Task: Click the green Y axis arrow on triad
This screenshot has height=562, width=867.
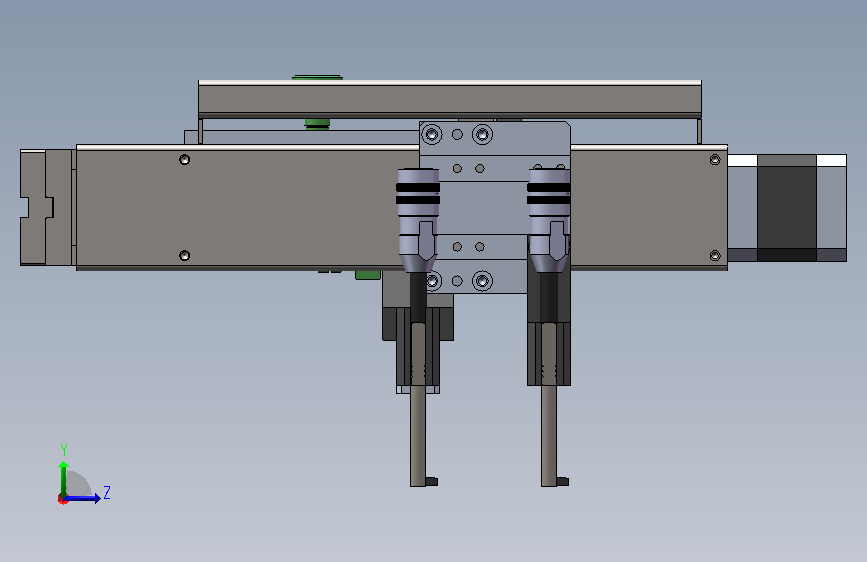Action: tap(64, 479)
